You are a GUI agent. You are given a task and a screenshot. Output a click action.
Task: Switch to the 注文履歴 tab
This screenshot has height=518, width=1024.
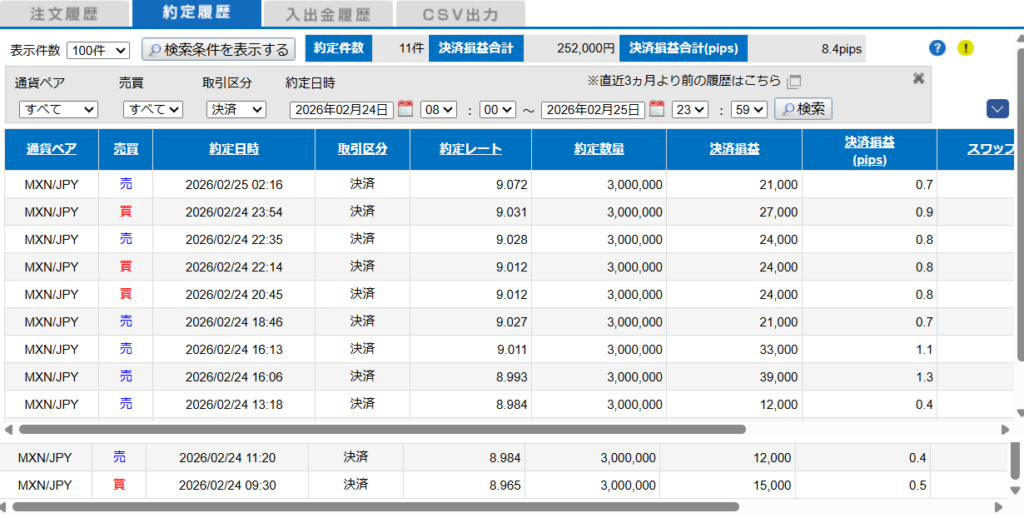[63, 15]
